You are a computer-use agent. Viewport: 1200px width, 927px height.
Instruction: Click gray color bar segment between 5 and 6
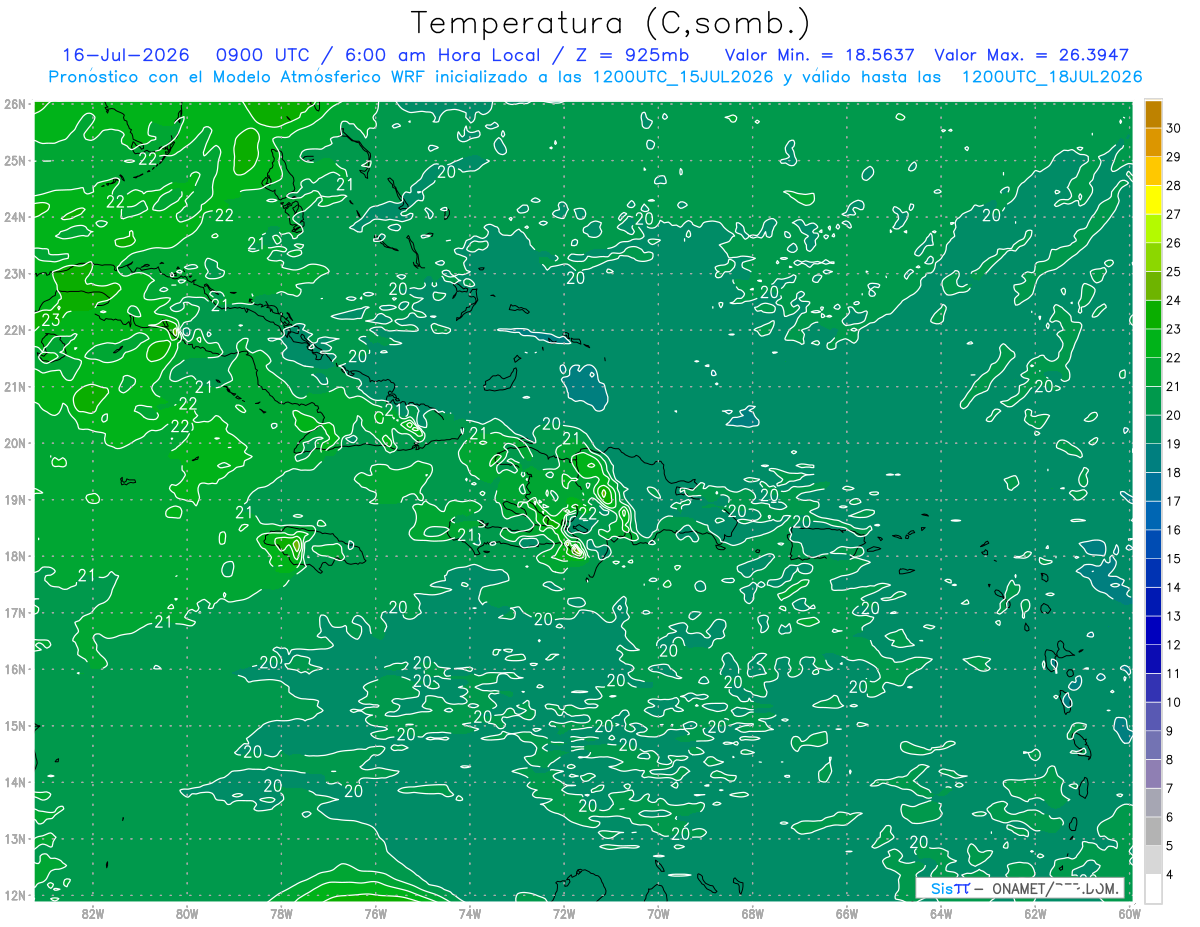1153,831
